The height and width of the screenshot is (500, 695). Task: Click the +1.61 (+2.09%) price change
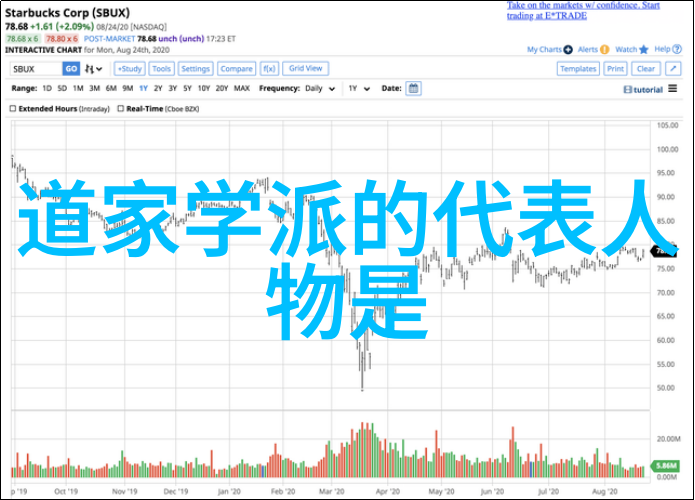pyautogui.click(x=62, y=27)
